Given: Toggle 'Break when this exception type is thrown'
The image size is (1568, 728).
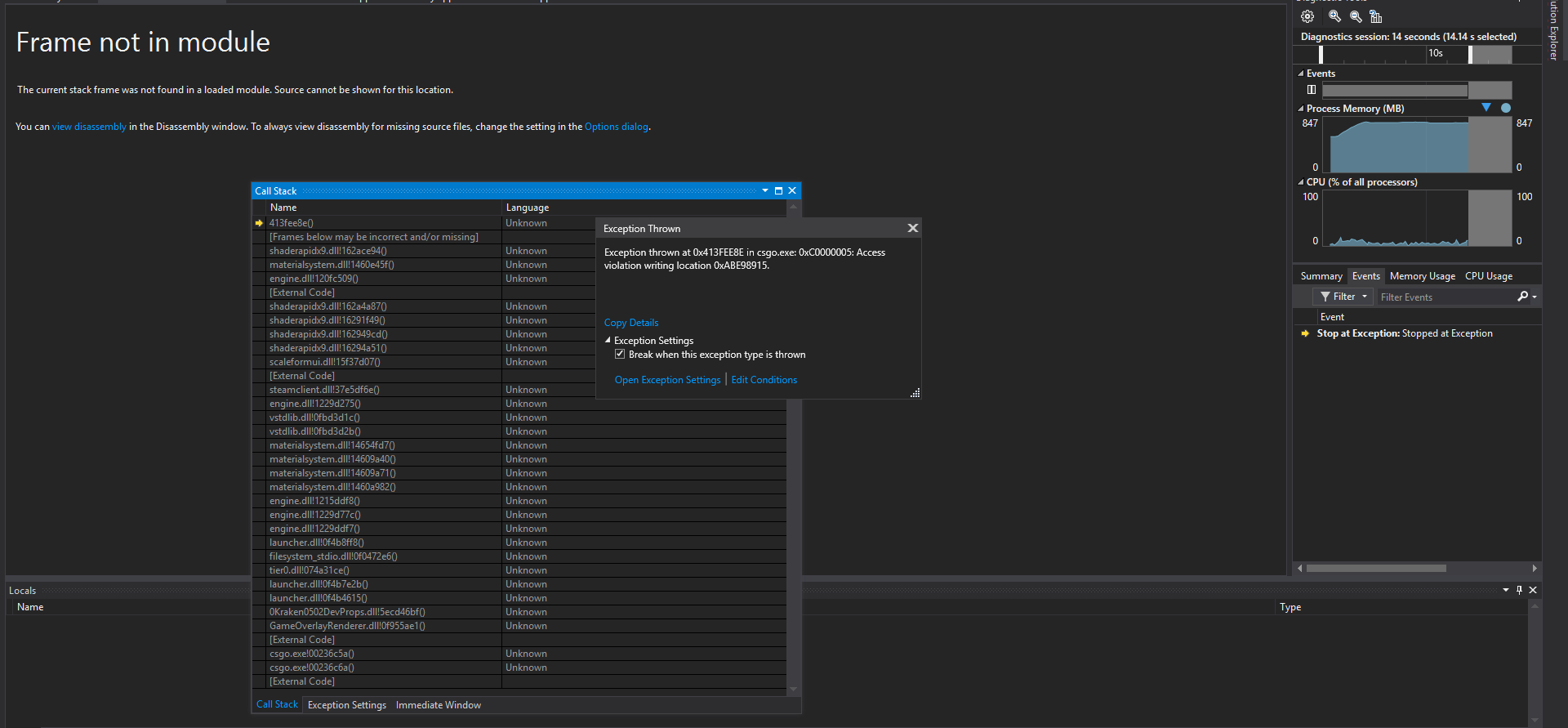Looking at the screenshot, I should [x=620, y=354].
